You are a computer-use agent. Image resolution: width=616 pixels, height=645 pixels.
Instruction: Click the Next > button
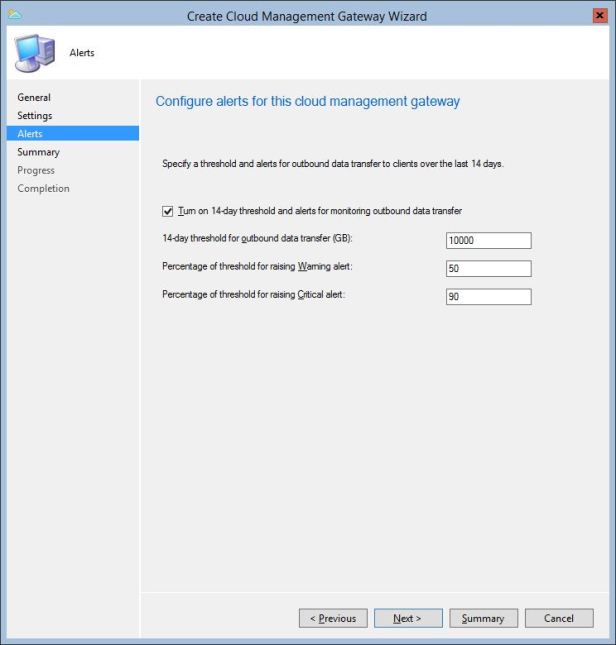pyautogui.click(x=408, y=618)
